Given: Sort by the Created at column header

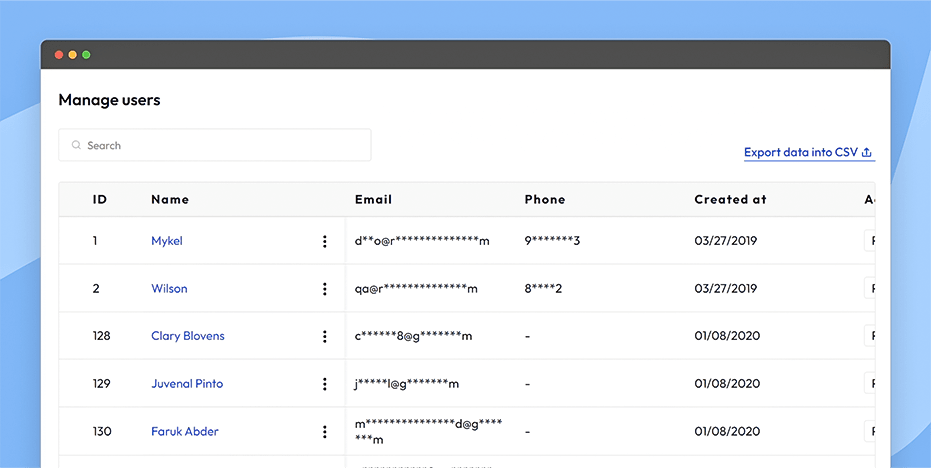Looking at the screenshot, I should pyautogui.click(x=730, y=200).
